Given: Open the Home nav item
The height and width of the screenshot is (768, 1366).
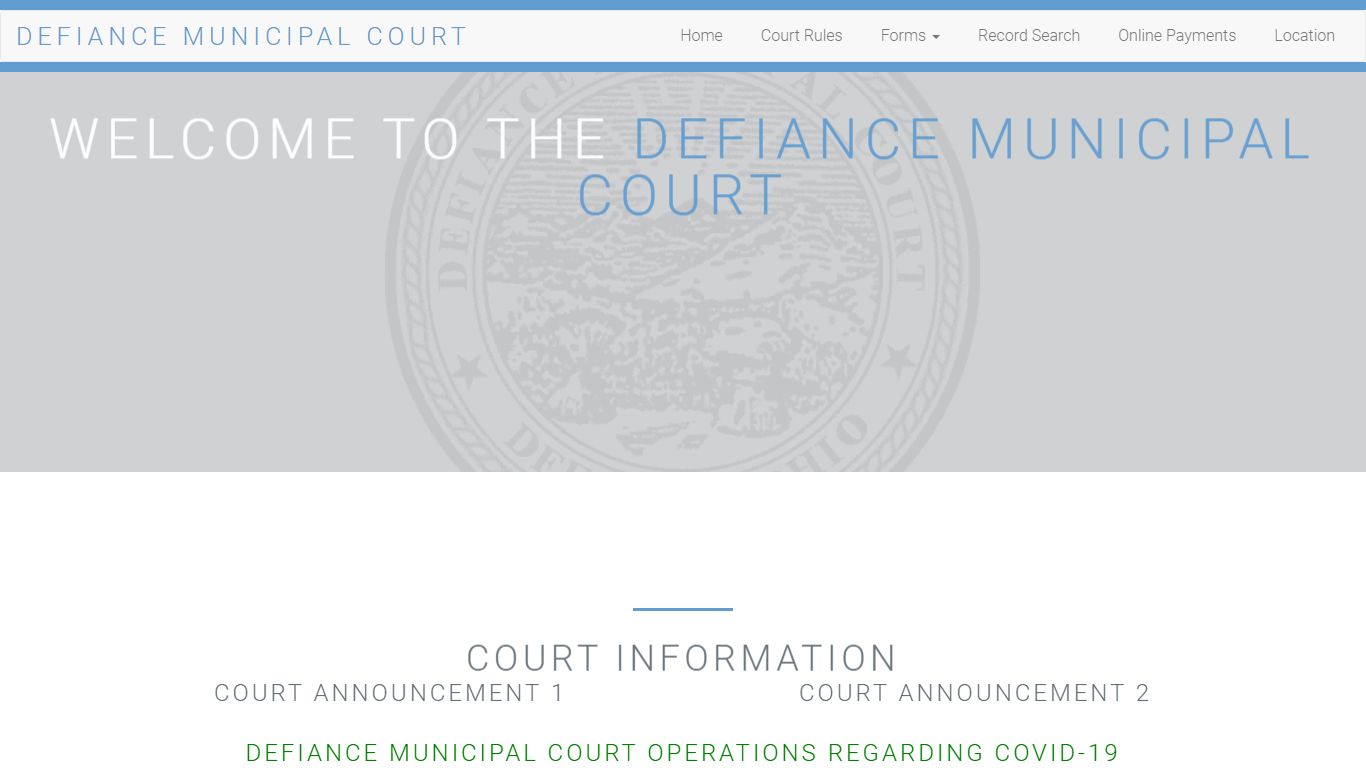Looking at the screenshot, I should tap(701, 36).
